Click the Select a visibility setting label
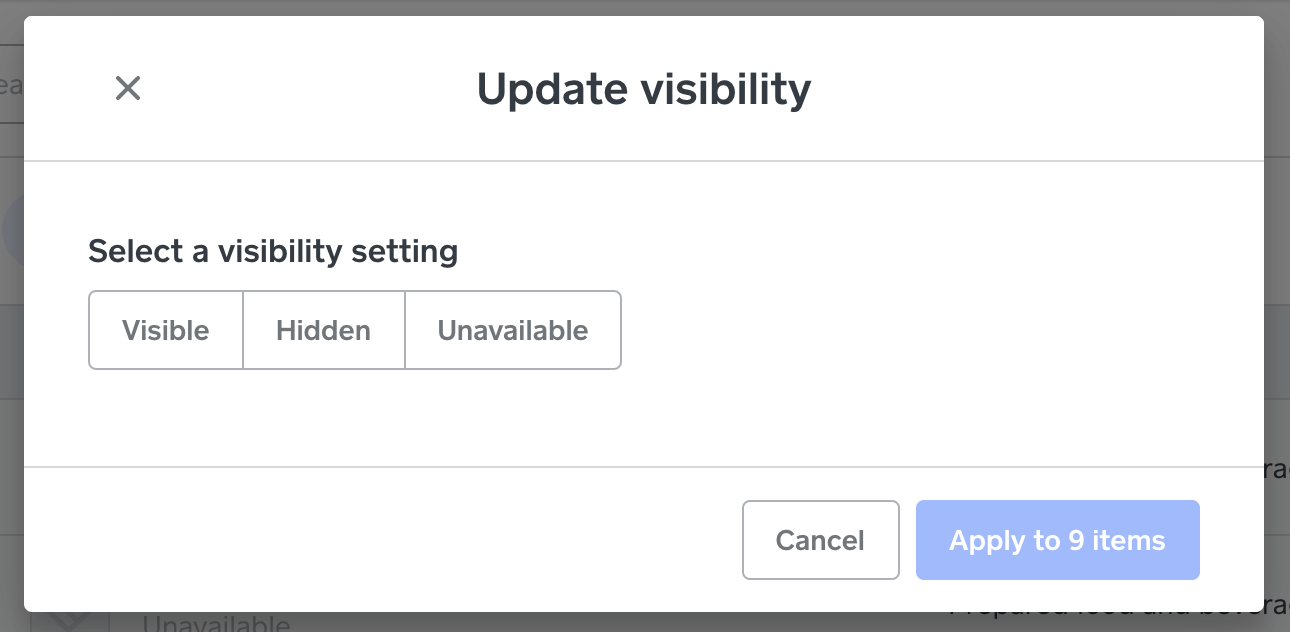 [x=273, y=251]
